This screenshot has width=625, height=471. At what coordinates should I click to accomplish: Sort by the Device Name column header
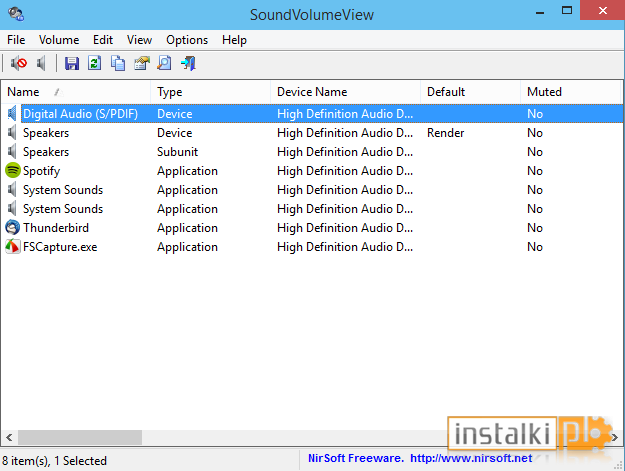(345, 92)
